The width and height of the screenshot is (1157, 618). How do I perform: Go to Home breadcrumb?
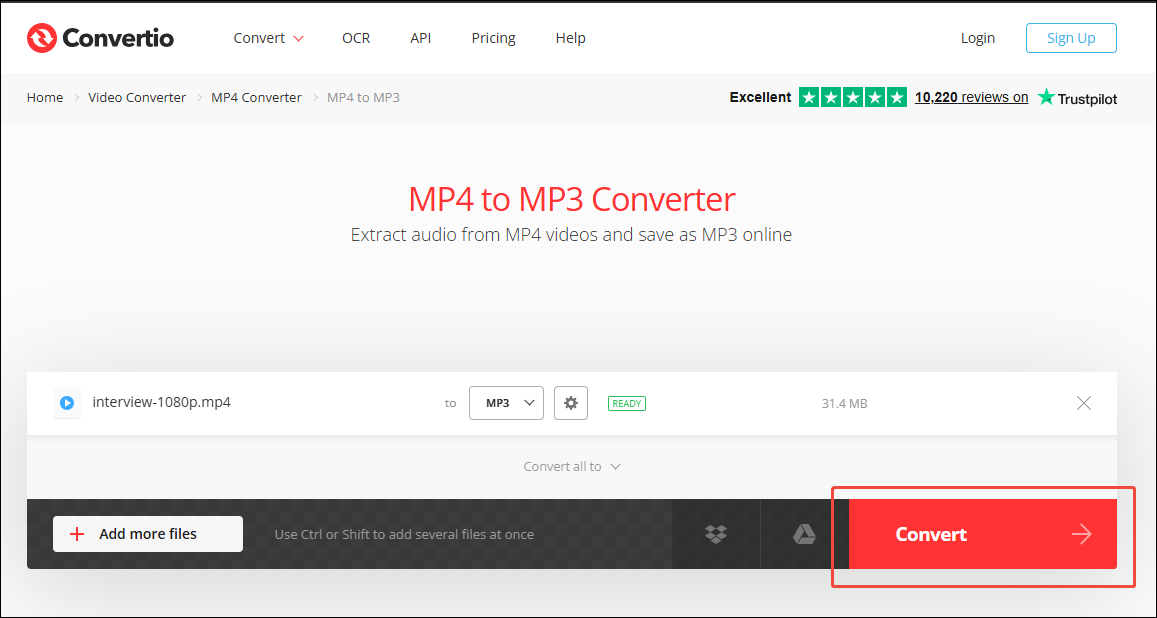point(45,97)
